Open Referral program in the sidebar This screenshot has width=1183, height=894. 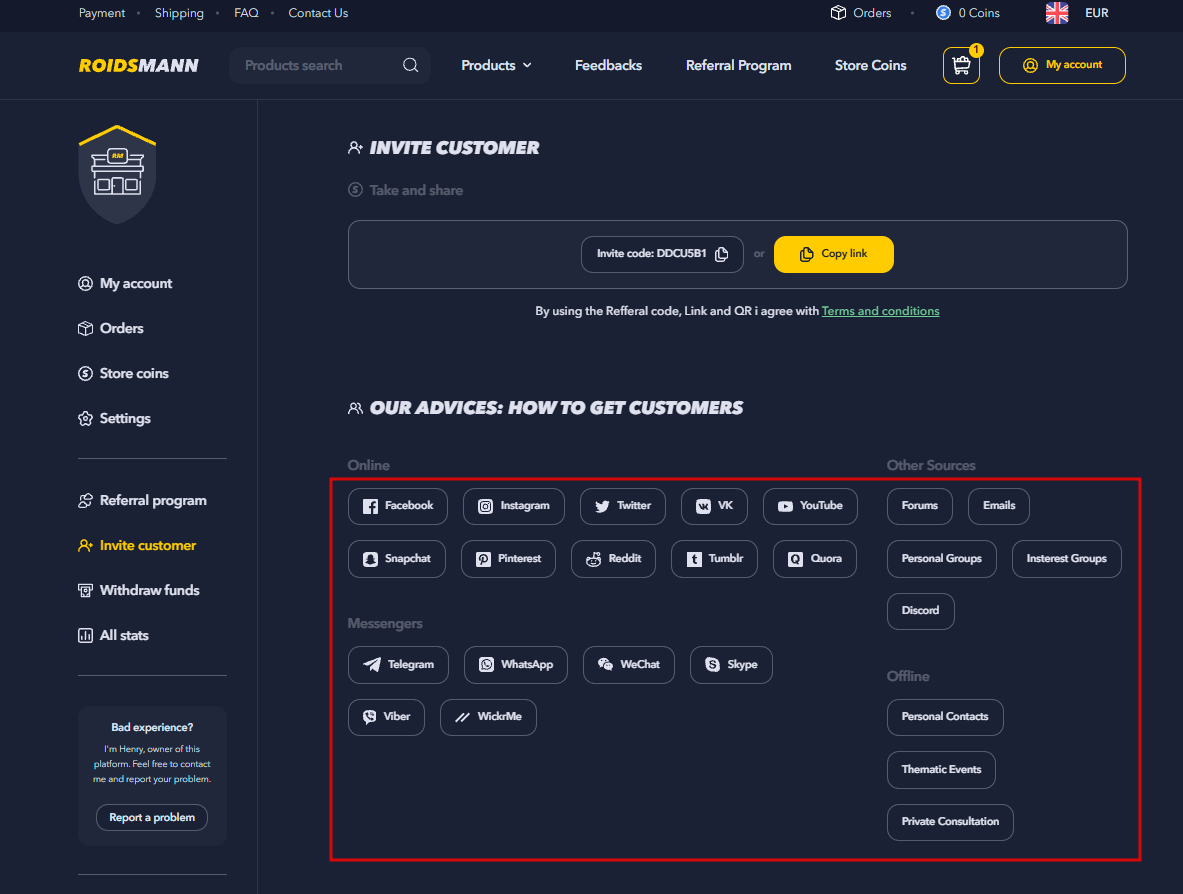[x=143, y=501]
